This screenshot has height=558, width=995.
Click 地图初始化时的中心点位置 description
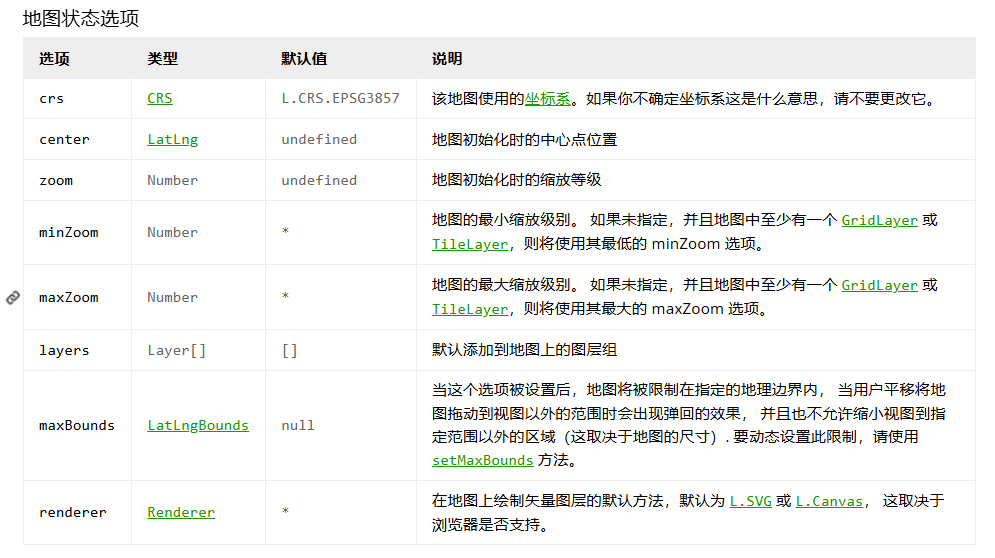click(525, 140)
